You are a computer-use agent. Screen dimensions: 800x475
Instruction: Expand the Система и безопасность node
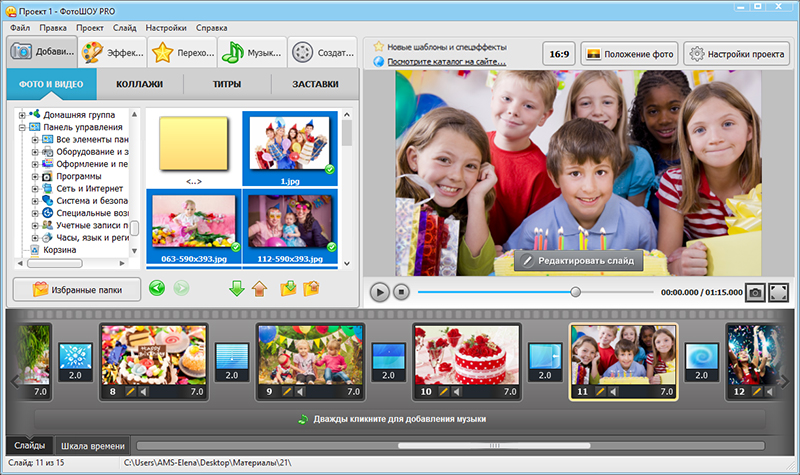pyautogui.click(x=35, y=201)
